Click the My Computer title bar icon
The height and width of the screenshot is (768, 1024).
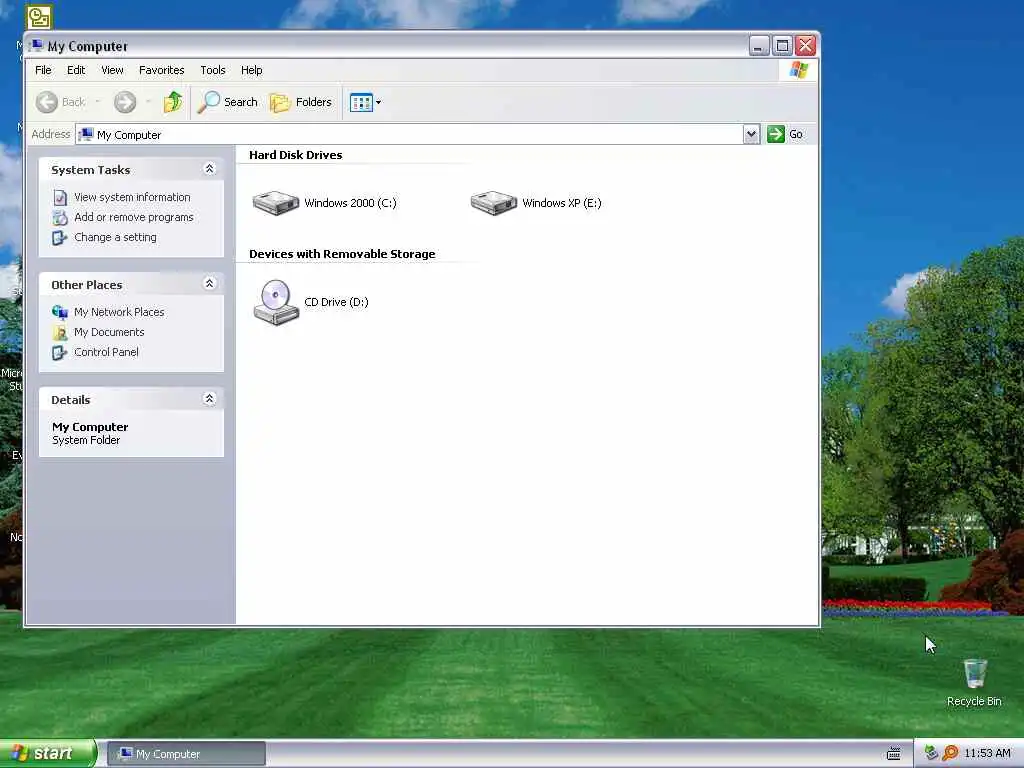[37, 46]
